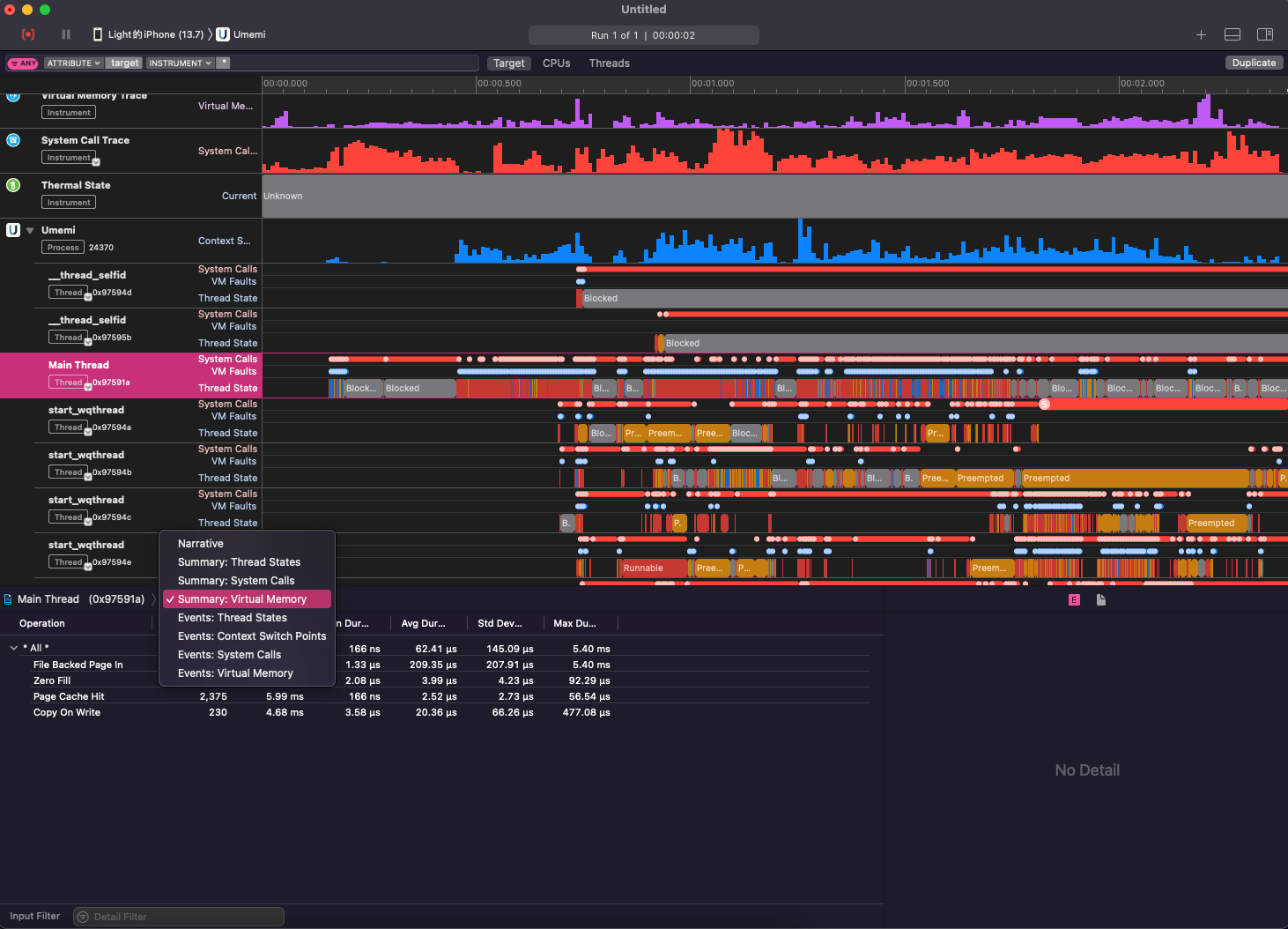Image resolution: width=1288 pixels, height=929 pixels.
Task: Collapse the All row in operations table
Action: [x=13, y=648]
